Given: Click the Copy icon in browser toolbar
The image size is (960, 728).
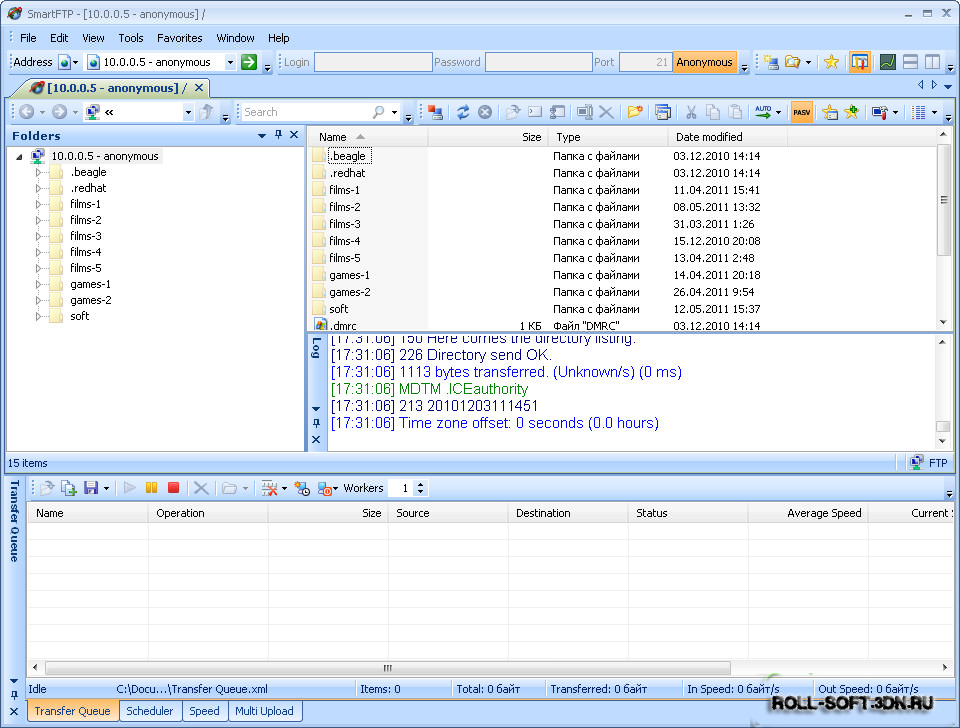Looking at the screenshot, I should (x=713, y=112).
